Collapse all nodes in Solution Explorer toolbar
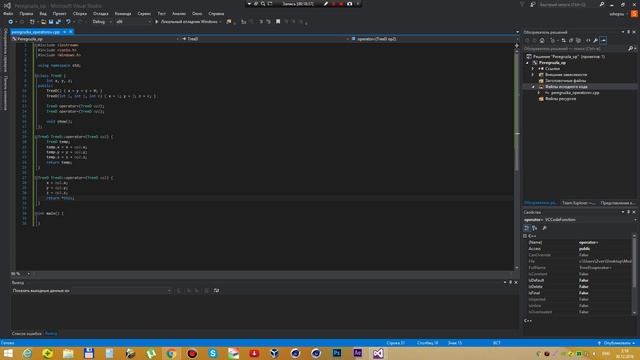The height and width of the screenshot is (360, 640). coord(571,40)
